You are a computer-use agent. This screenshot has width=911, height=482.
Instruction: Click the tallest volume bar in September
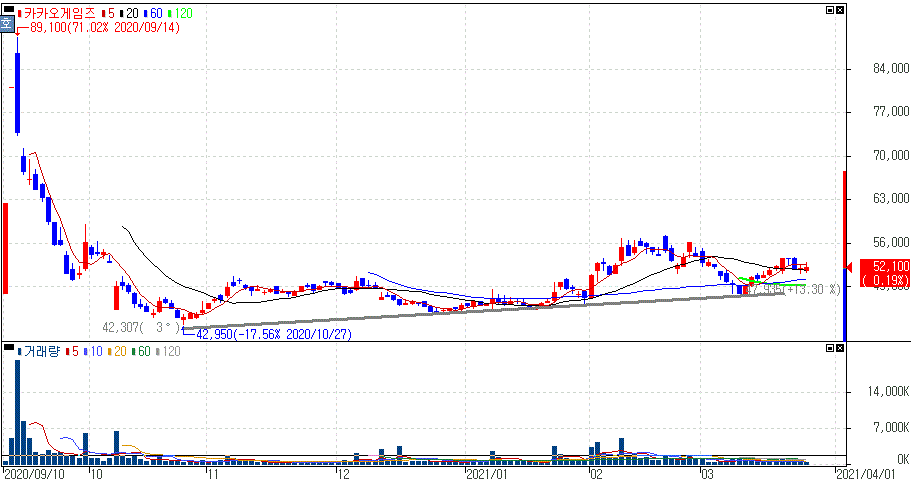coord(17,412)
